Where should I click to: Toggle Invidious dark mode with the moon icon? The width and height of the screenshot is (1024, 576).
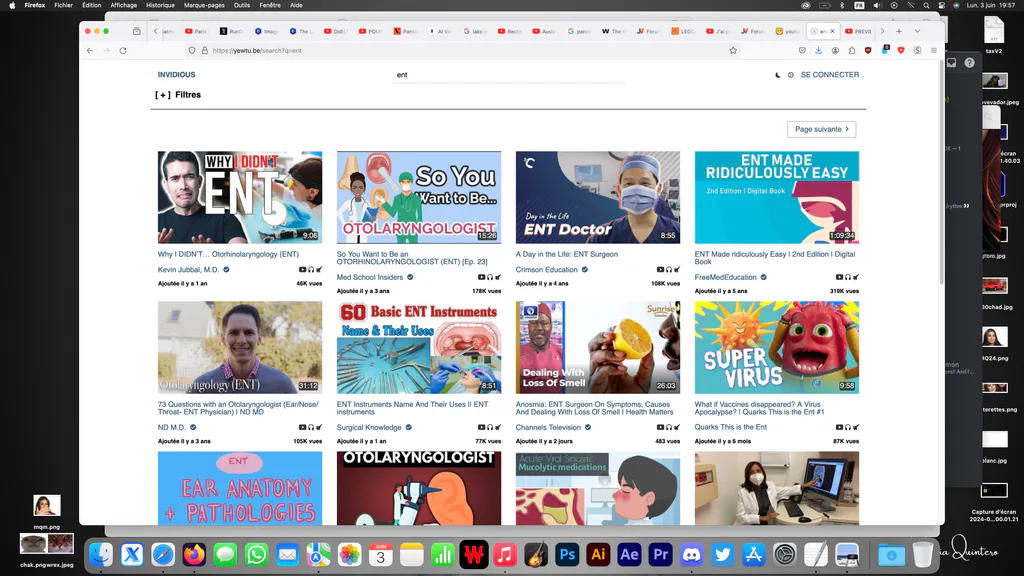coord(778,75)
